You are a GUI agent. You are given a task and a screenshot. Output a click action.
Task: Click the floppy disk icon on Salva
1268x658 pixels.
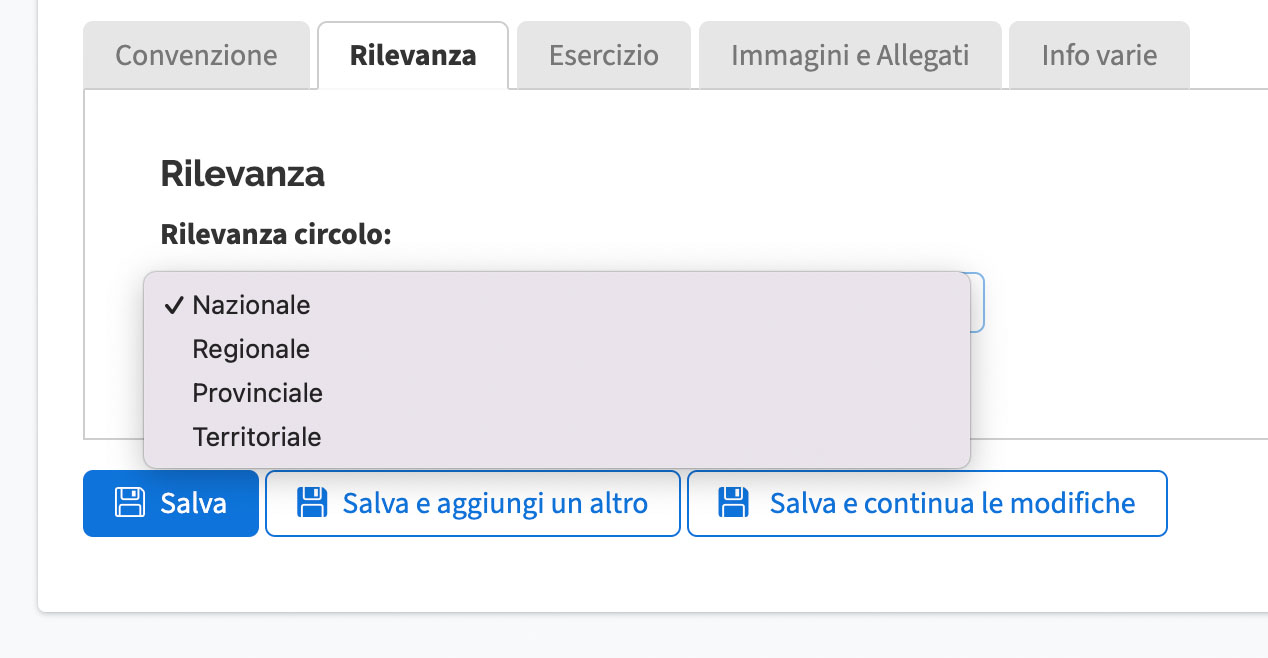pos(130,502)
